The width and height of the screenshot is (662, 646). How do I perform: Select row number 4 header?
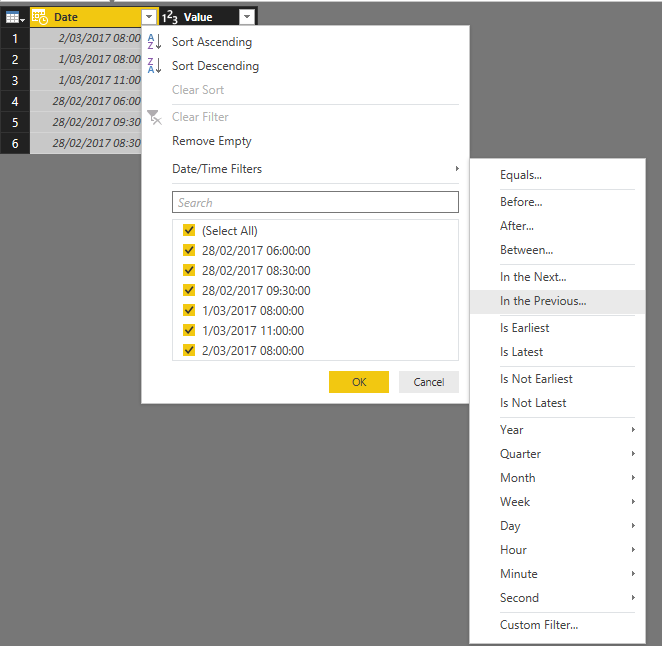click(x=15, y=101)
